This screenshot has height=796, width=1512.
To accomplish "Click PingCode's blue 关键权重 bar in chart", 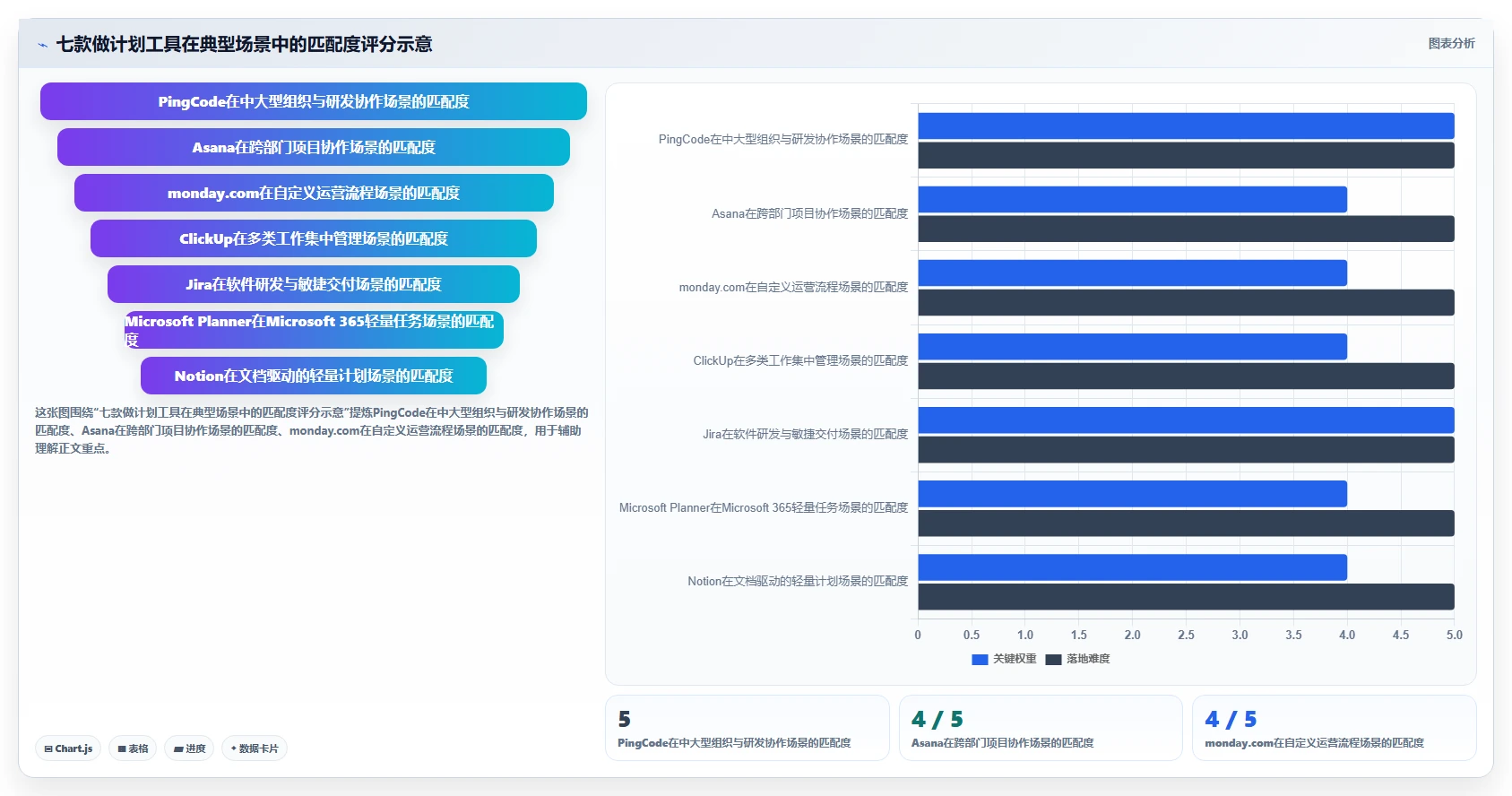I will point(1186,125).
